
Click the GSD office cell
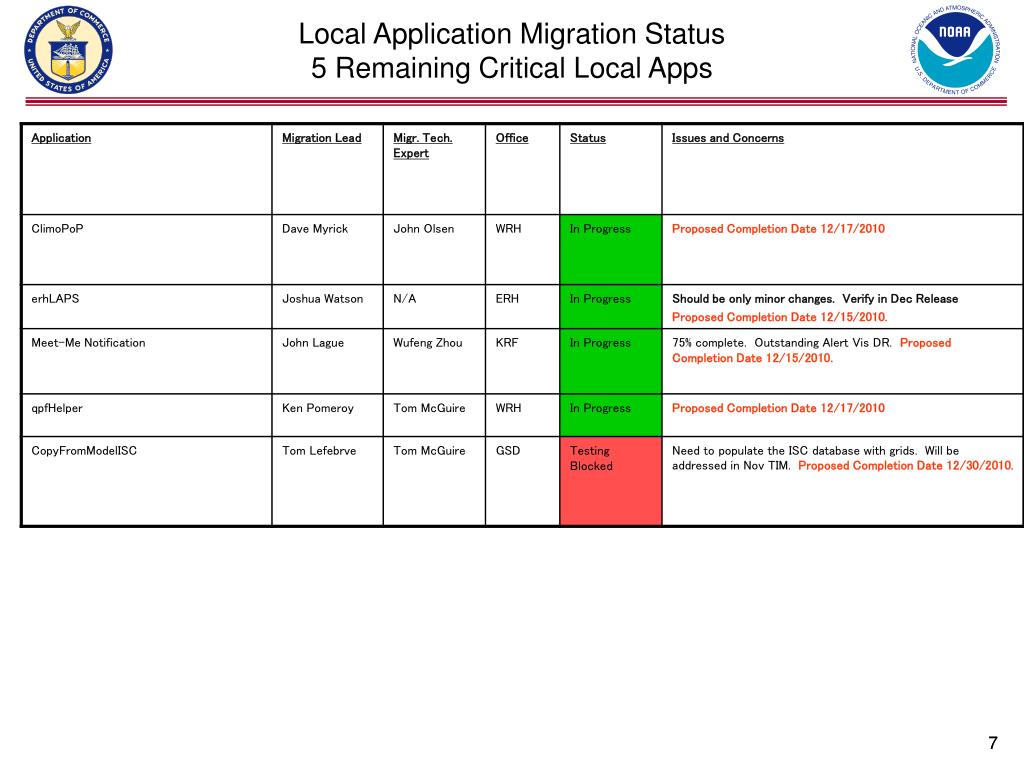(x=508, y=451)
